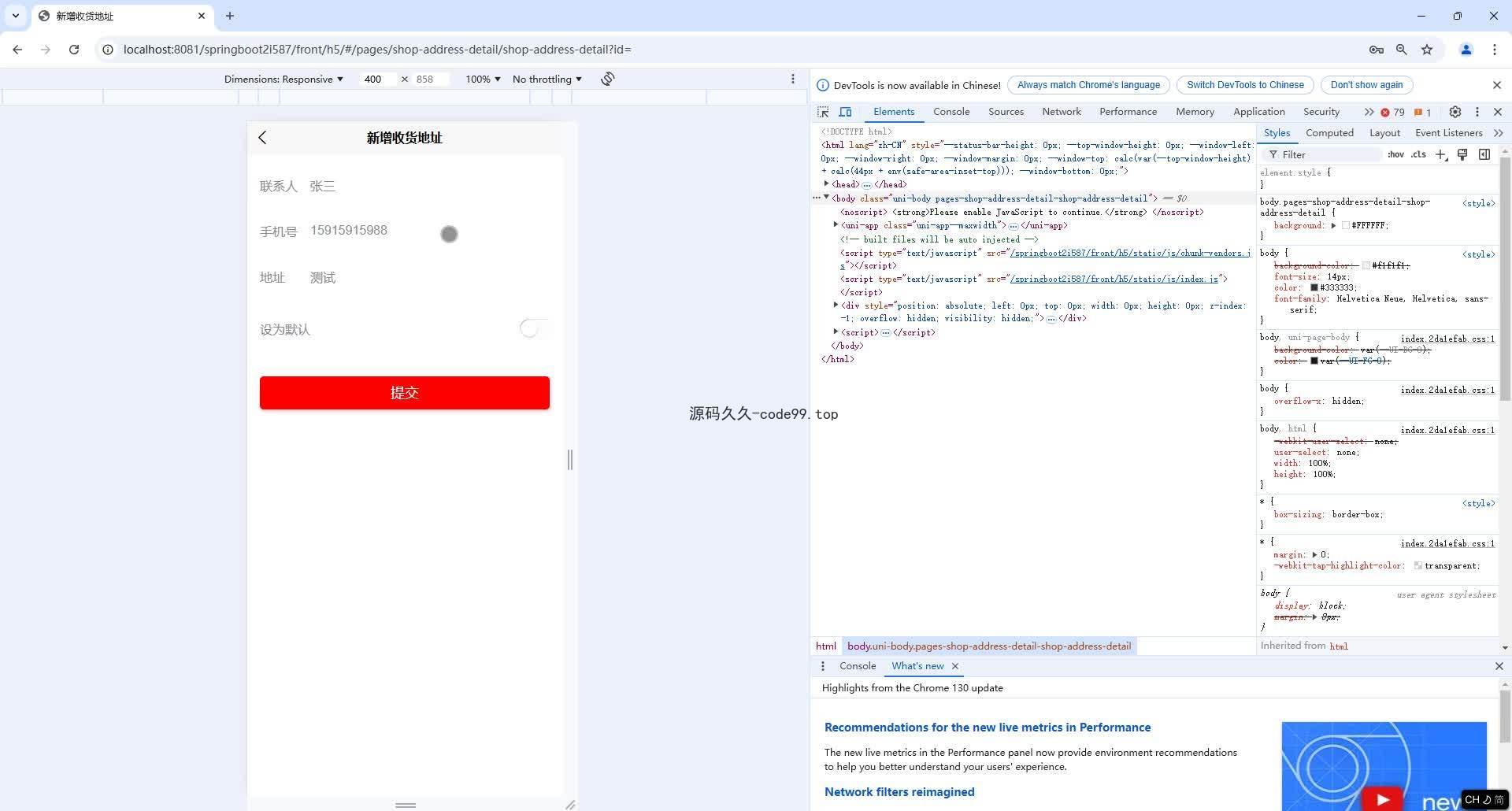Click the 79 errors indicator
This screenshot has height=811, width=1512.
coord(1393,112)
